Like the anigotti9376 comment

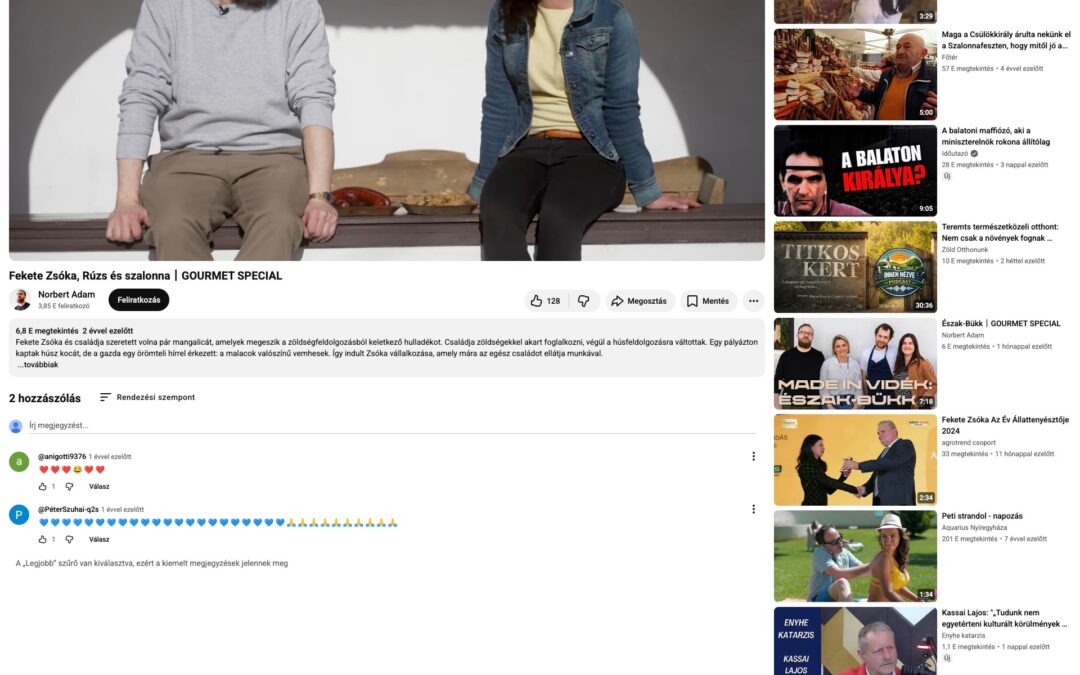pyautogui.click(x=43, y=486)
